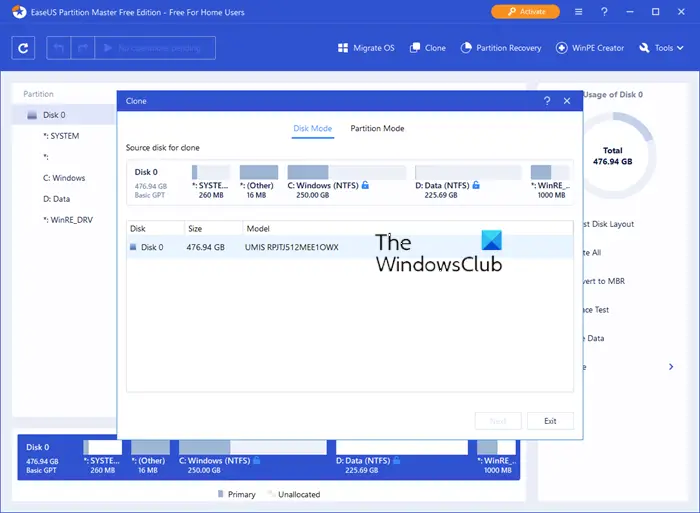Select the (Other) 16 MB block in the bottom disk map
Screen dimensions: 700x513
[x=150, y=457]
